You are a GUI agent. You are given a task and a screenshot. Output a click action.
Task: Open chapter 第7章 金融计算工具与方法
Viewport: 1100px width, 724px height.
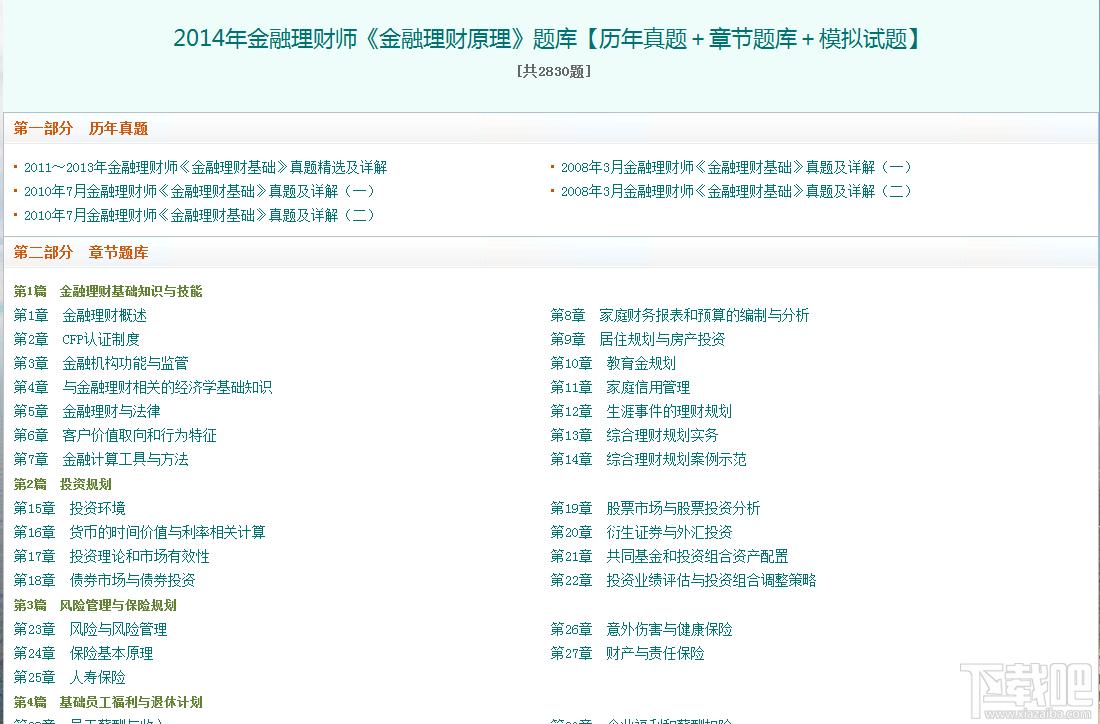tap(101, 460)
